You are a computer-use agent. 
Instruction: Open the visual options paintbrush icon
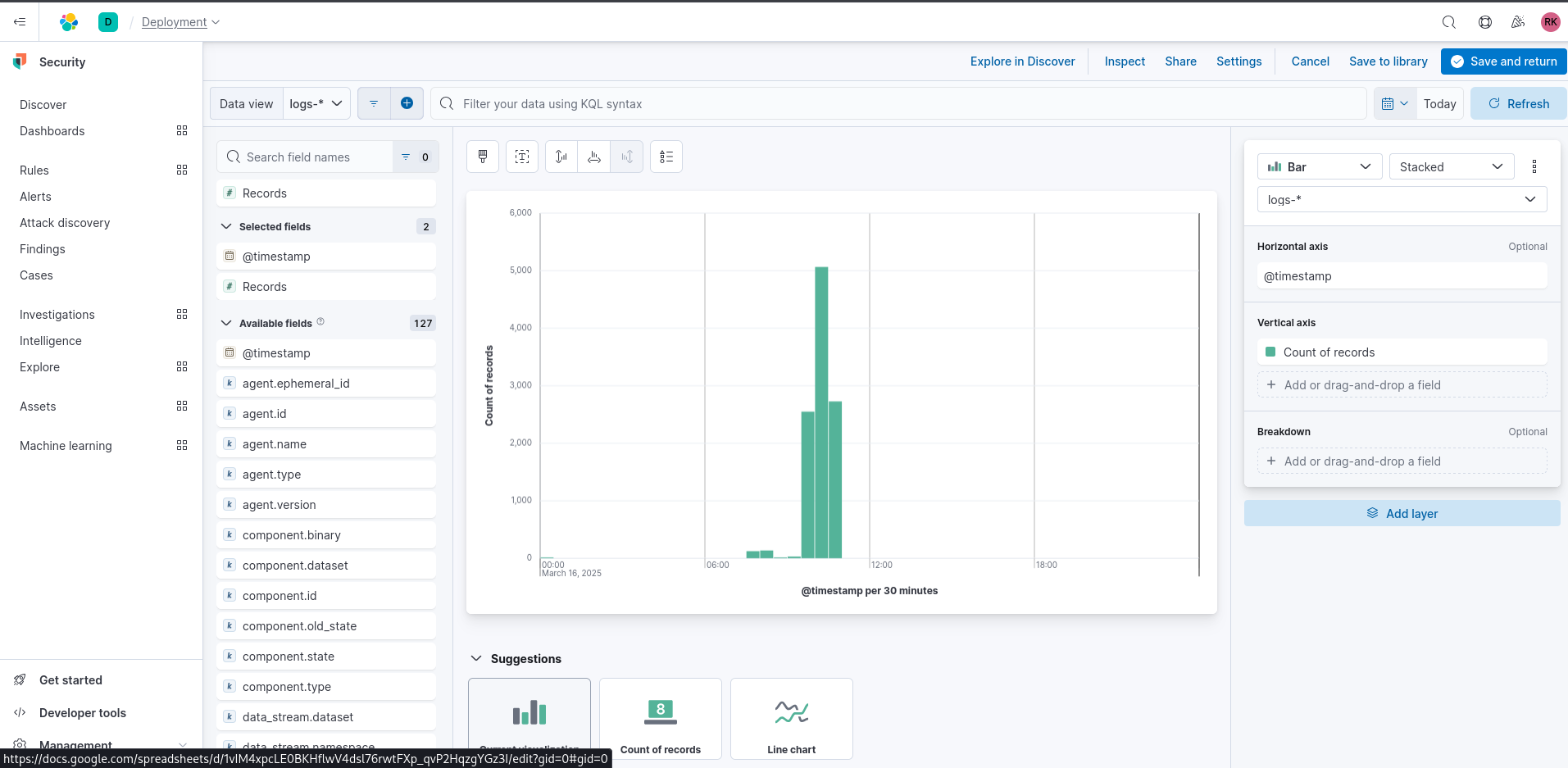point(483,157)
